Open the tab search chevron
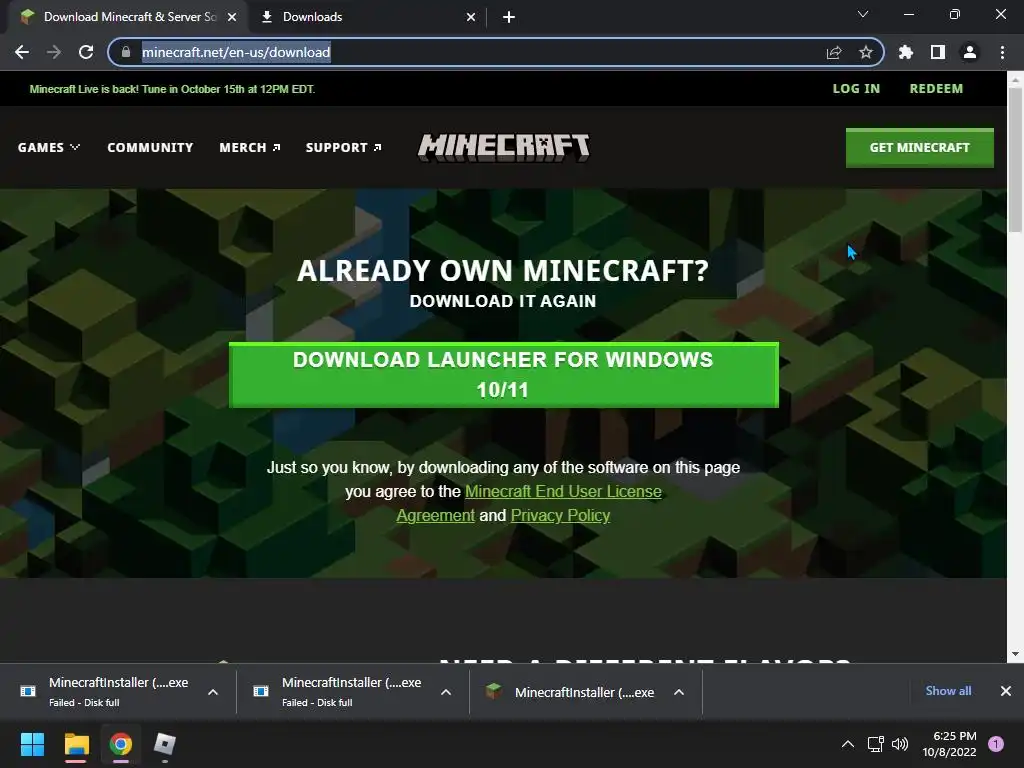1024x768 pixels. 863,14
